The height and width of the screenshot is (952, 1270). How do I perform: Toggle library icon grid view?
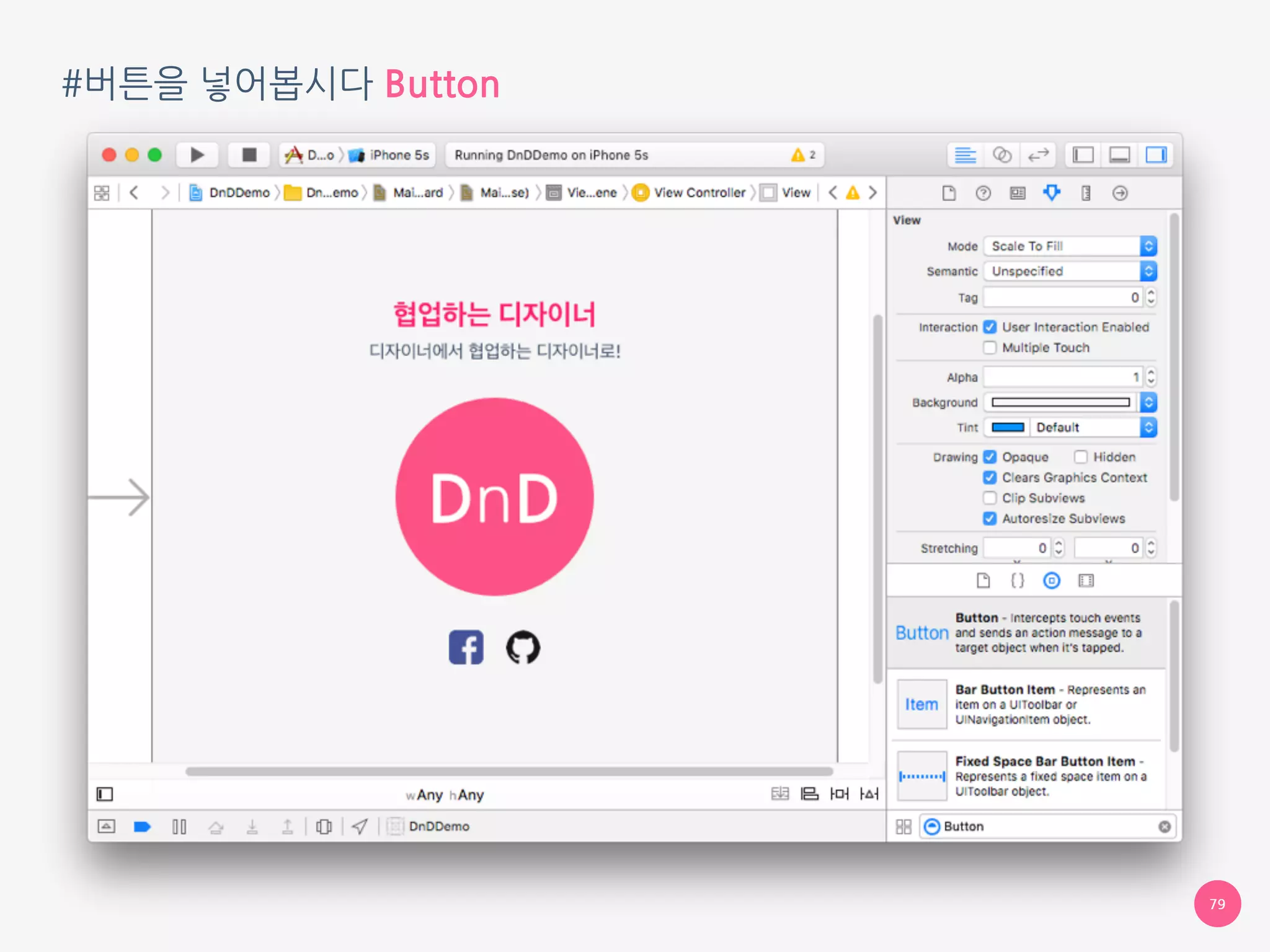[904, 826]
